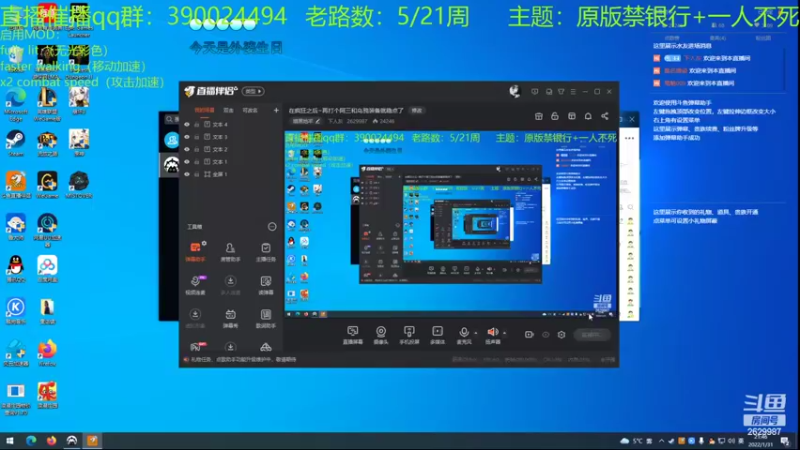Viewport: 800px width, 450px height.
Task: Open the 歌词助手 tool
Action: point(266,318)
